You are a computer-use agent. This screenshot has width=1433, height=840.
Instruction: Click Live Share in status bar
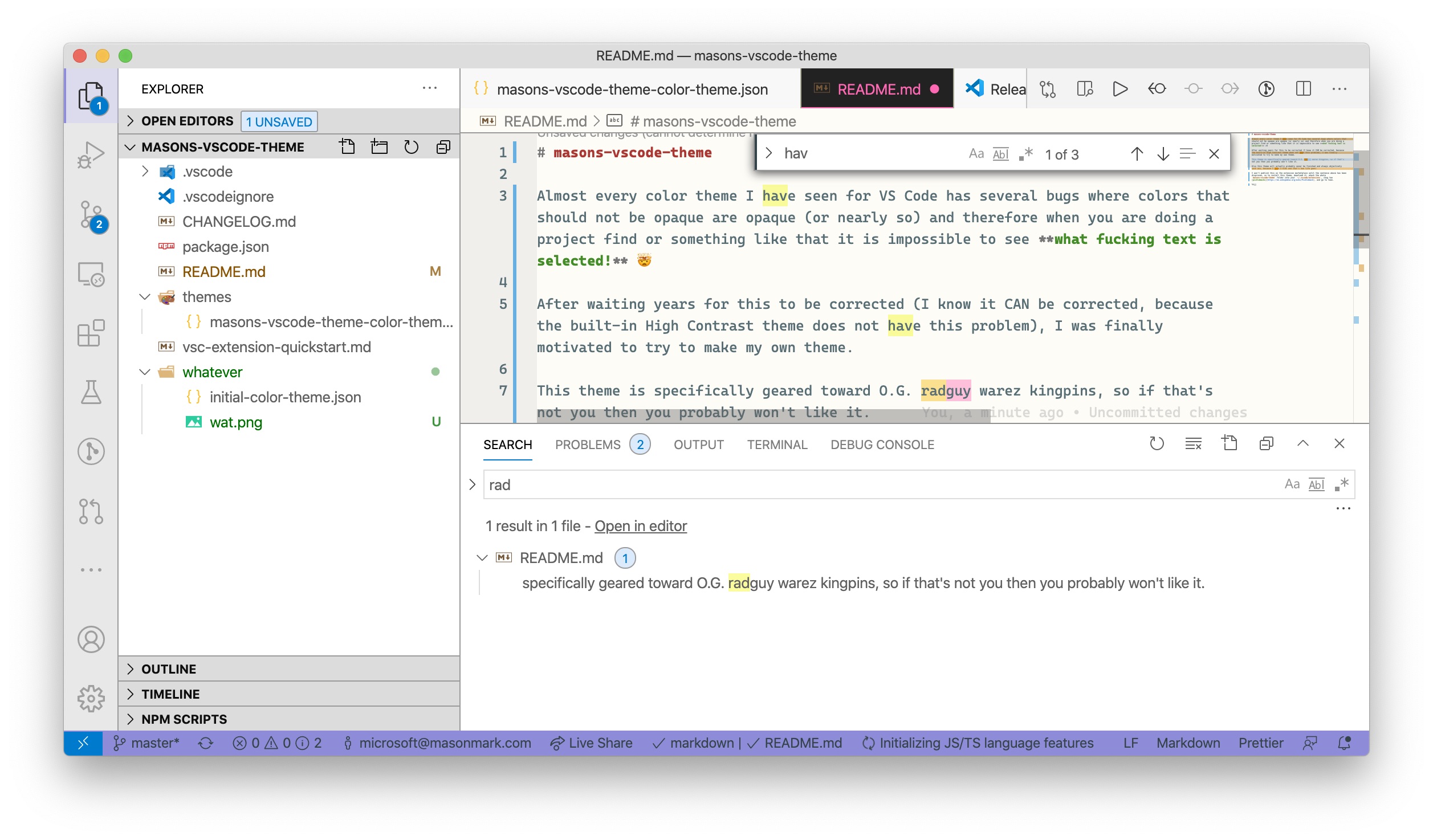pos(592,743)
